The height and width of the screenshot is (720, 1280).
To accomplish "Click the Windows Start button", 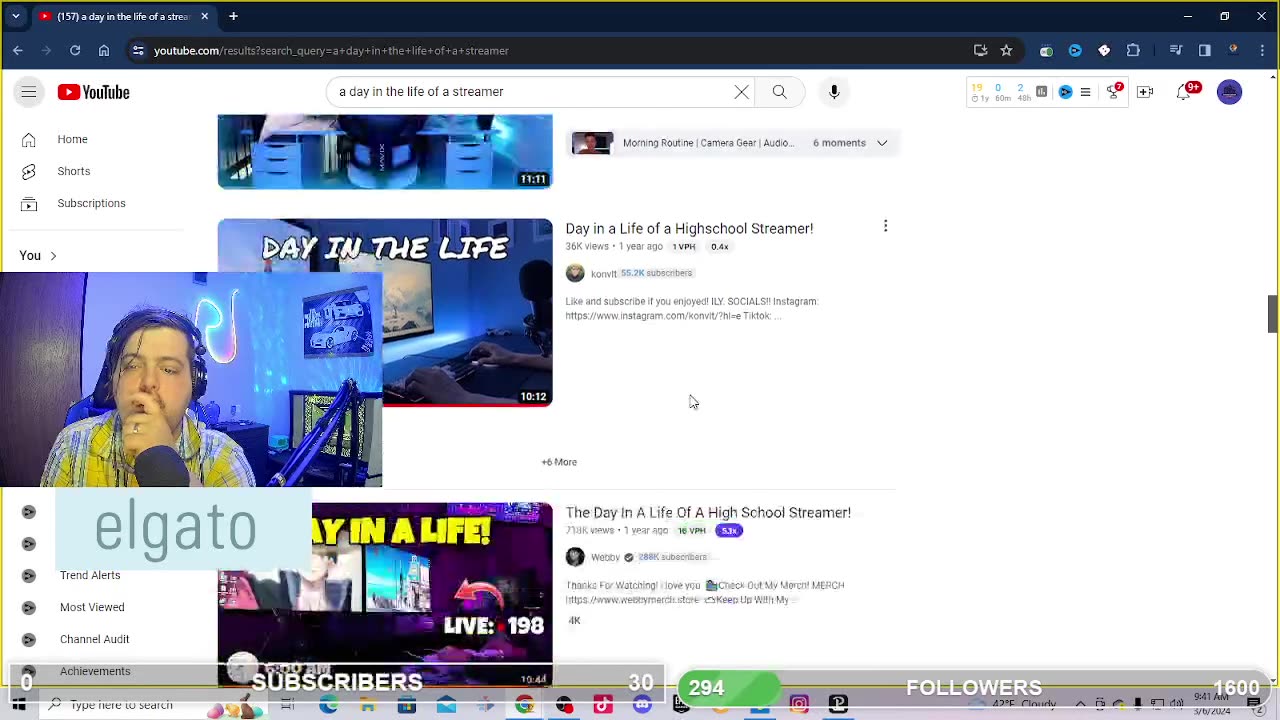I will [19, 704].
